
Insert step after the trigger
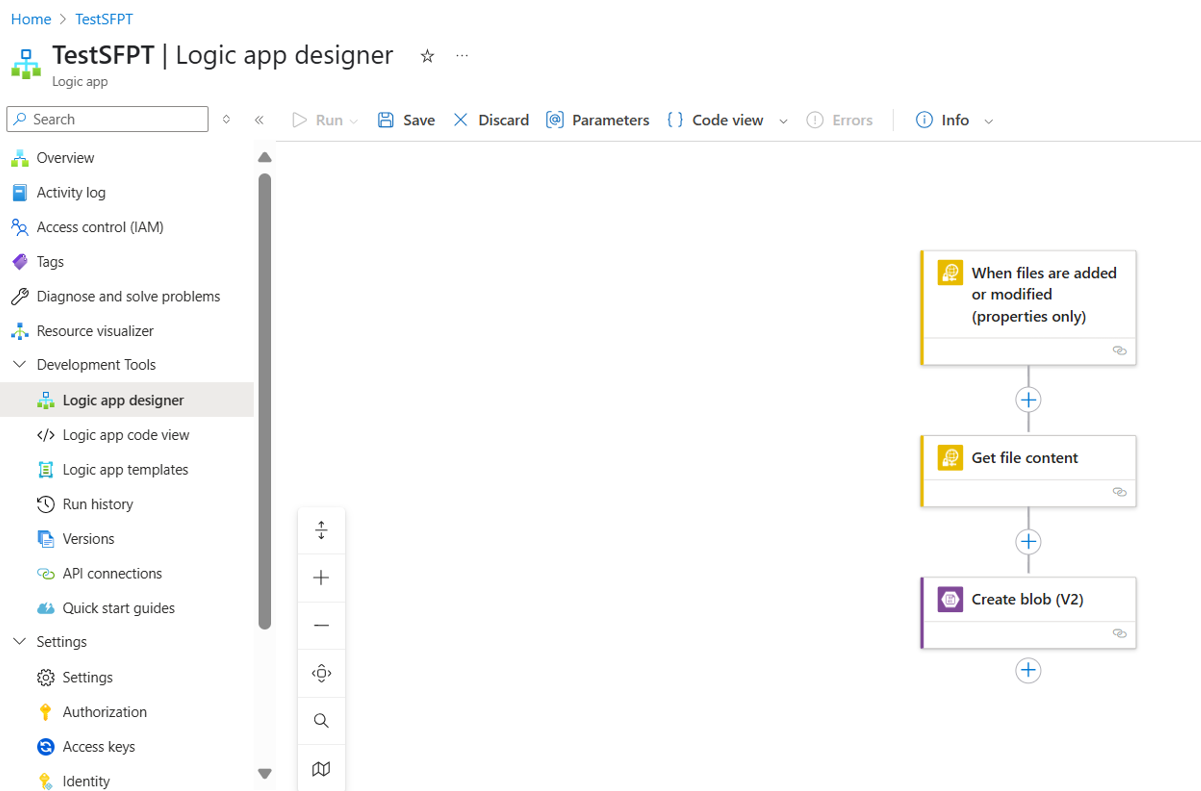[x=1028, y=400]
